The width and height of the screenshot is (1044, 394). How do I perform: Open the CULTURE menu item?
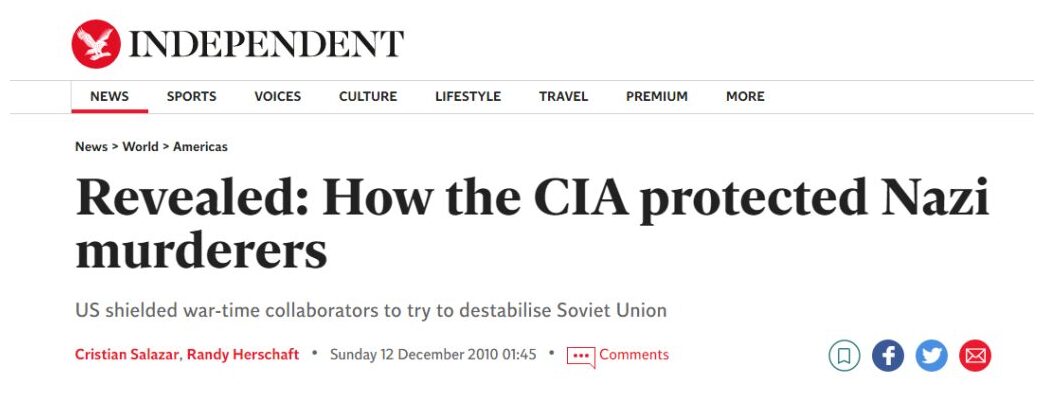click(x=368, y=97)
